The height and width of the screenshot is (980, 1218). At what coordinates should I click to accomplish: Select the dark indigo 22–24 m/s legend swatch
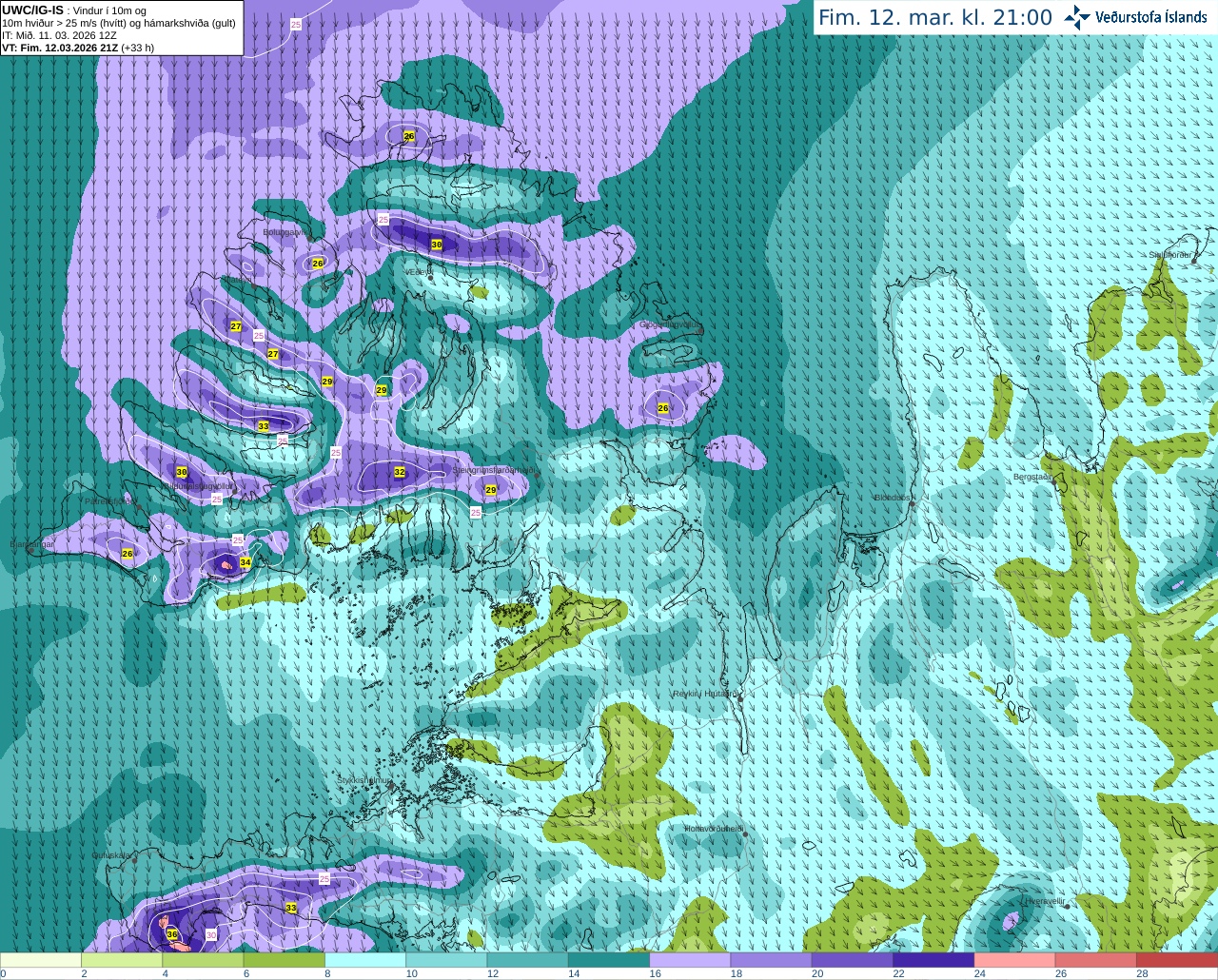[933, 960]
